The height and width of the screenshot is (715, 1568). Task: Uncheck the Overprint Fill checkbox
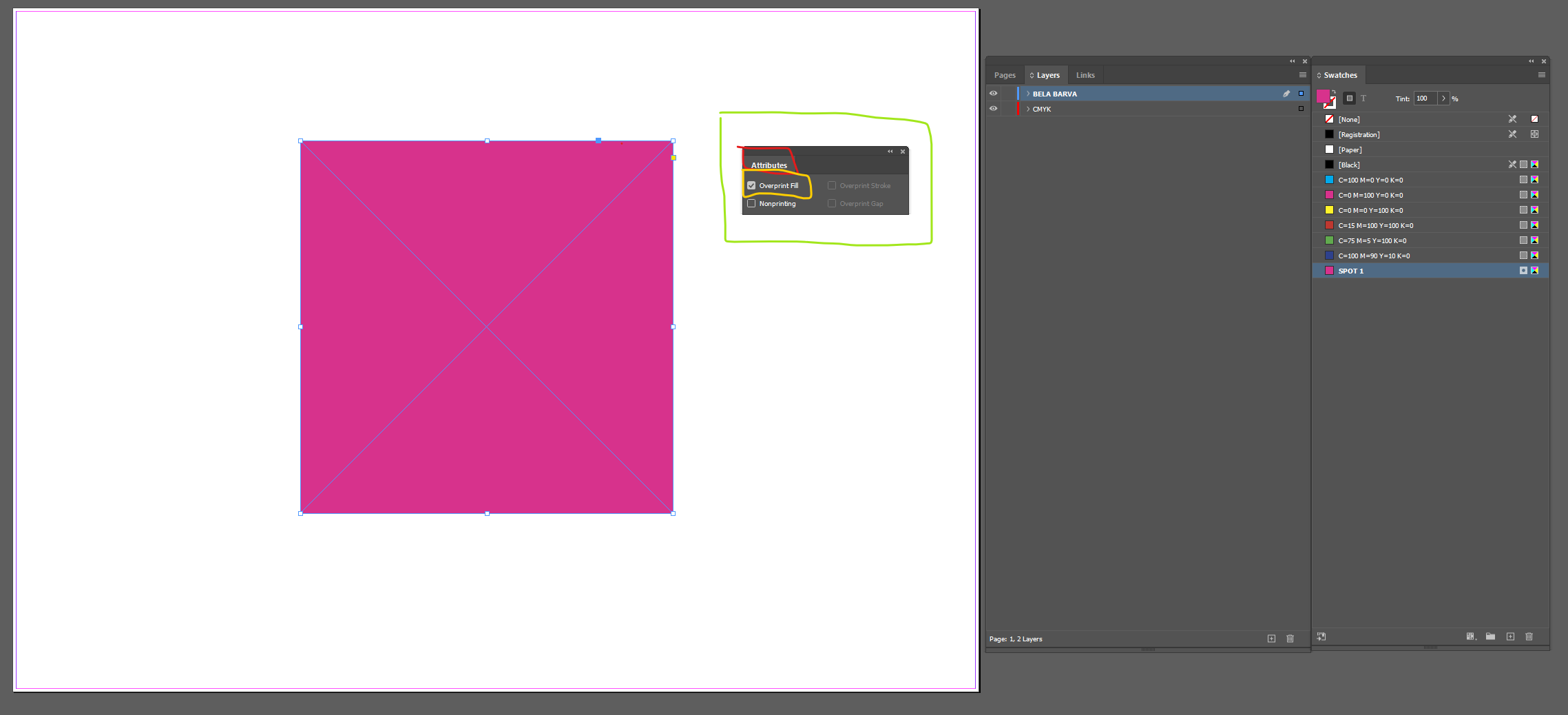pyautogui.click(x=751, y=185)
